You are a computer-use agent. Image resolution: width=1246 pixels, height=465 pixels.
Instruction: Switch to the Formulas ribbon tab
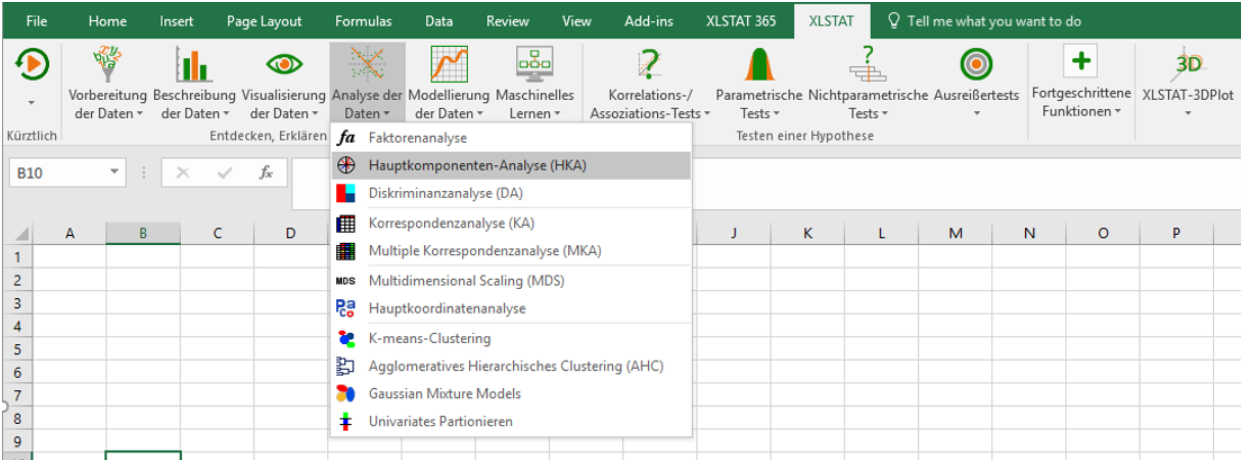pos(363,21)
